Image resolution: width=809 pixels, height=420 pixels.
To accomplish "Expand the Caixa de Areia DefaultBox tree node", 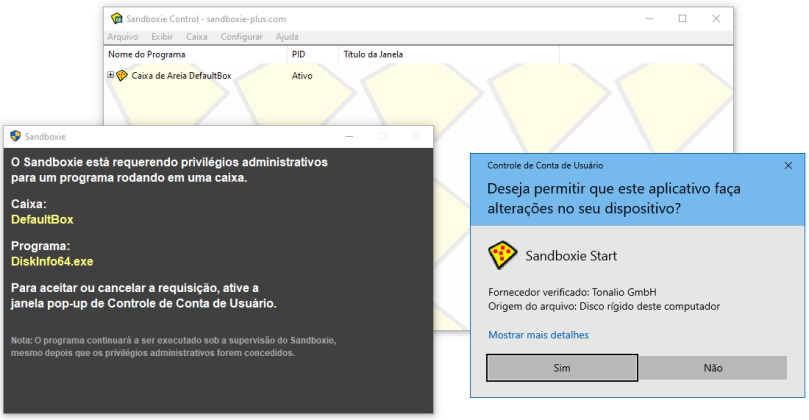I will click(x=110, y=75).
